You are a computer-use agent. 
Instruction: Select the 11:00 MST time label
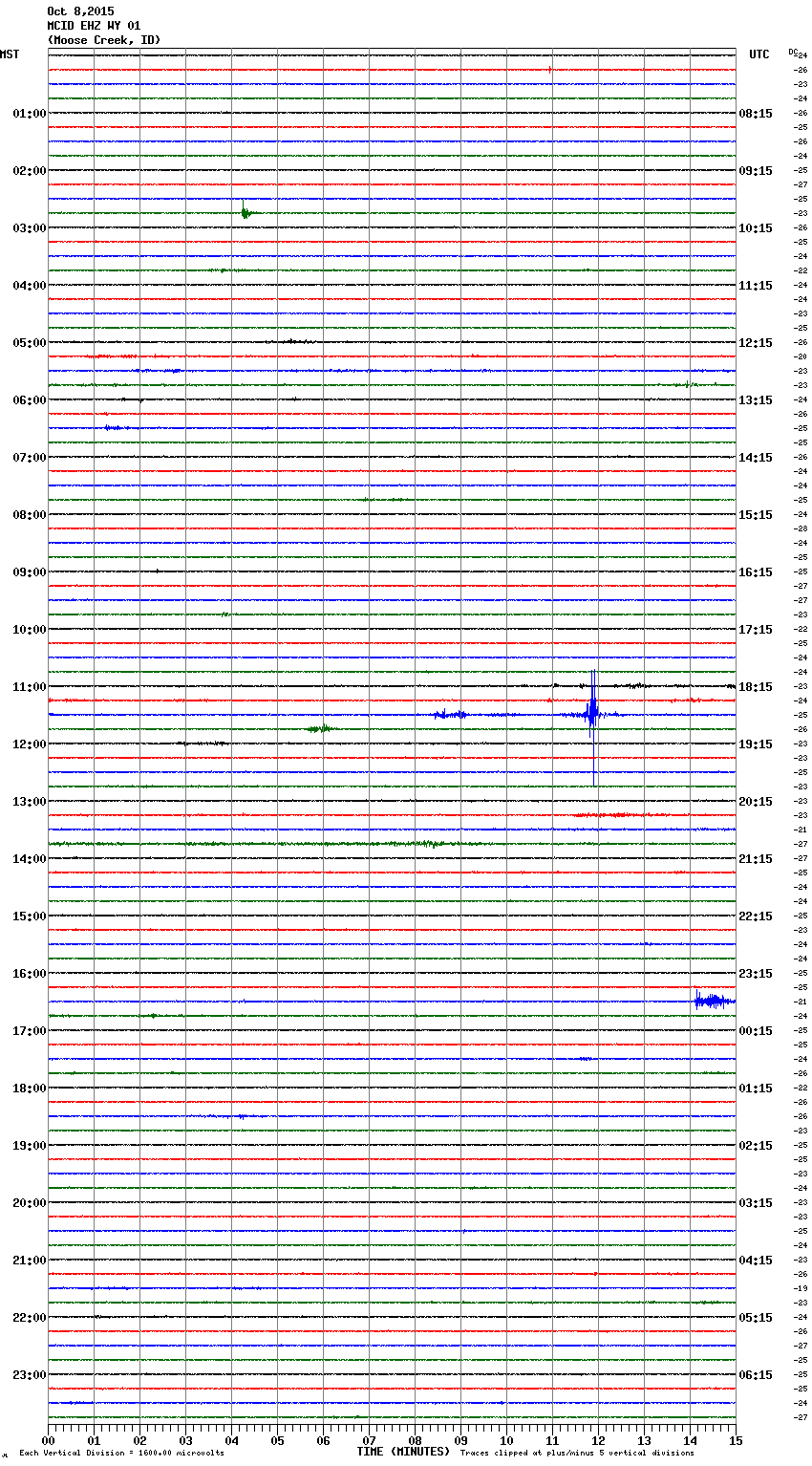[29, 687]
